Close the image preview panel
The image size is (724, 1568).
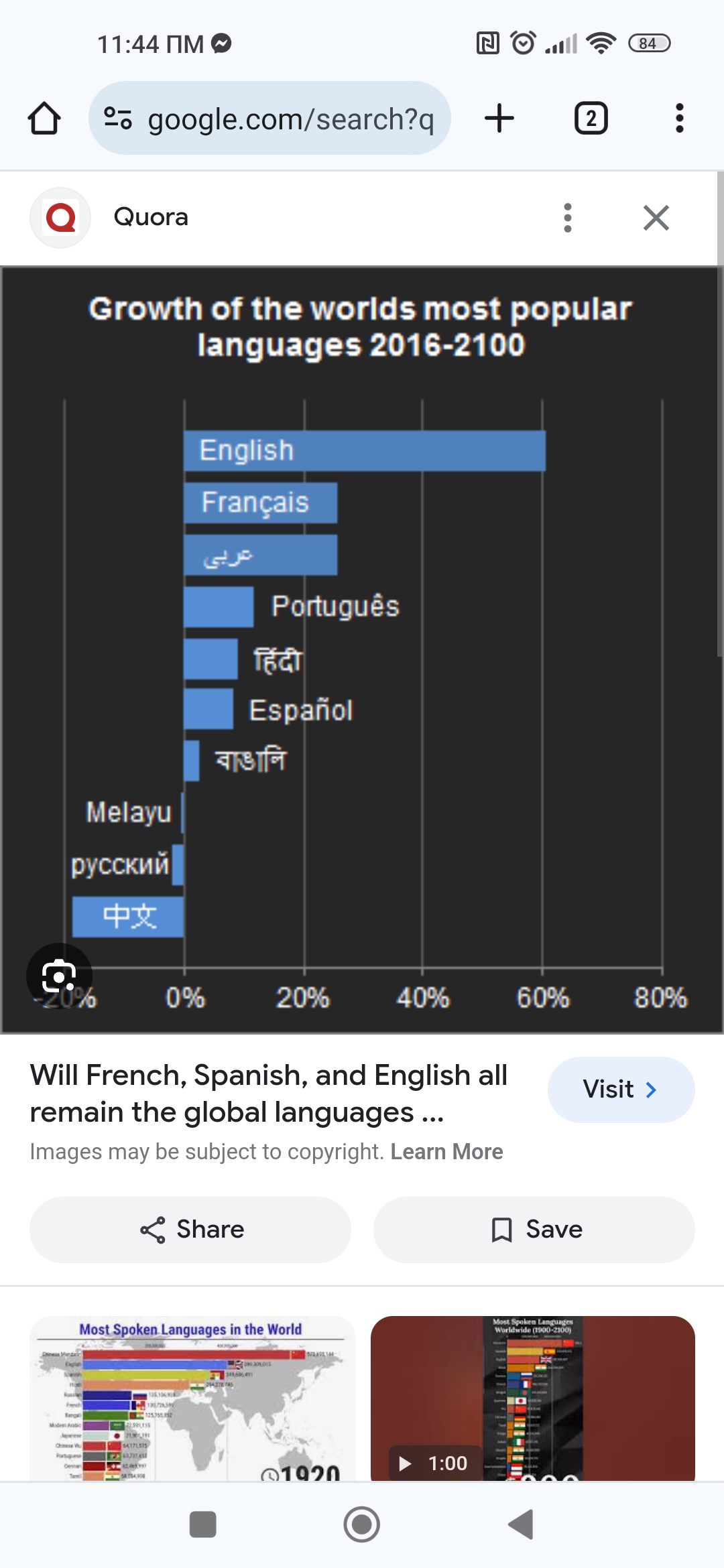(656, 218)
